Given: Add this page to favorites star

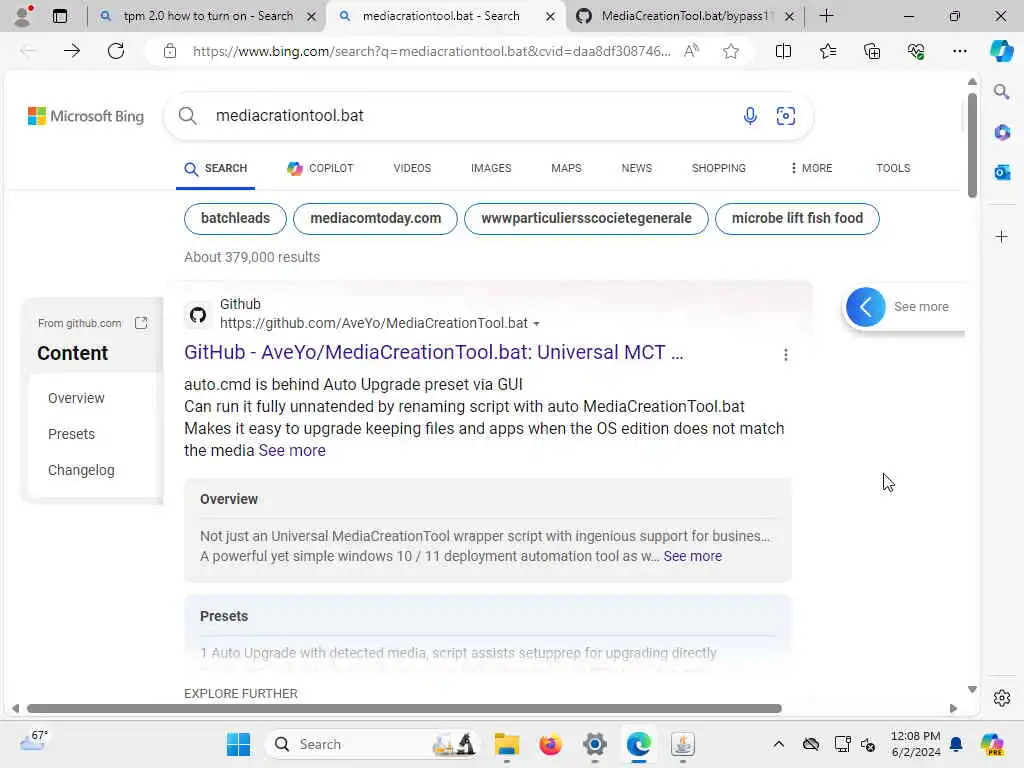Looking at the screenshot, I should (x=731, y=51).
